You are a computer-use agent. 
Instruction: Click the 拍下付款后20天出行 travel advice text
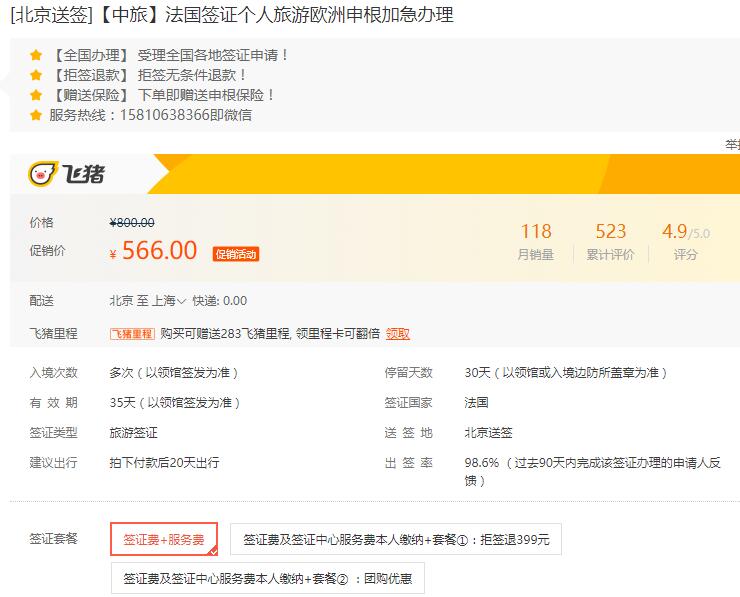164,462
